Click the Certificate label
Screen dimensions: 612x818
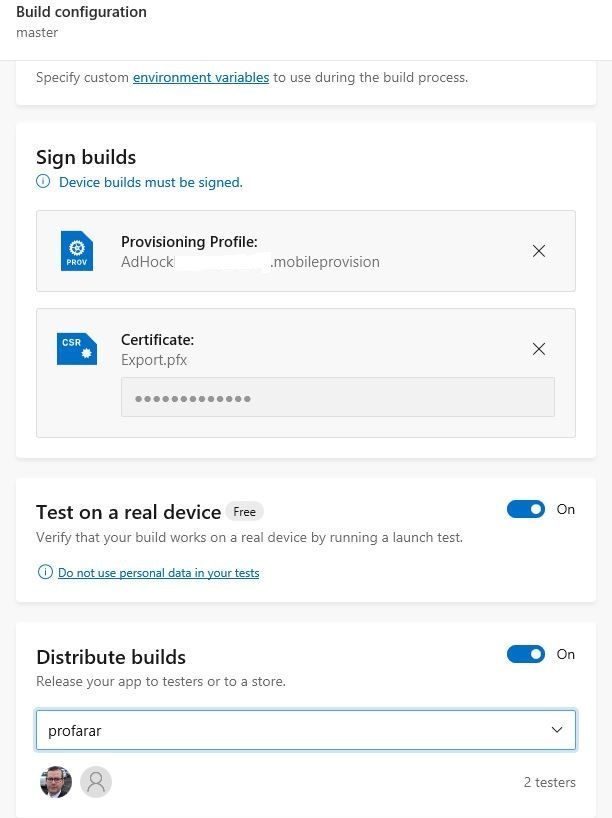(158, 340)
